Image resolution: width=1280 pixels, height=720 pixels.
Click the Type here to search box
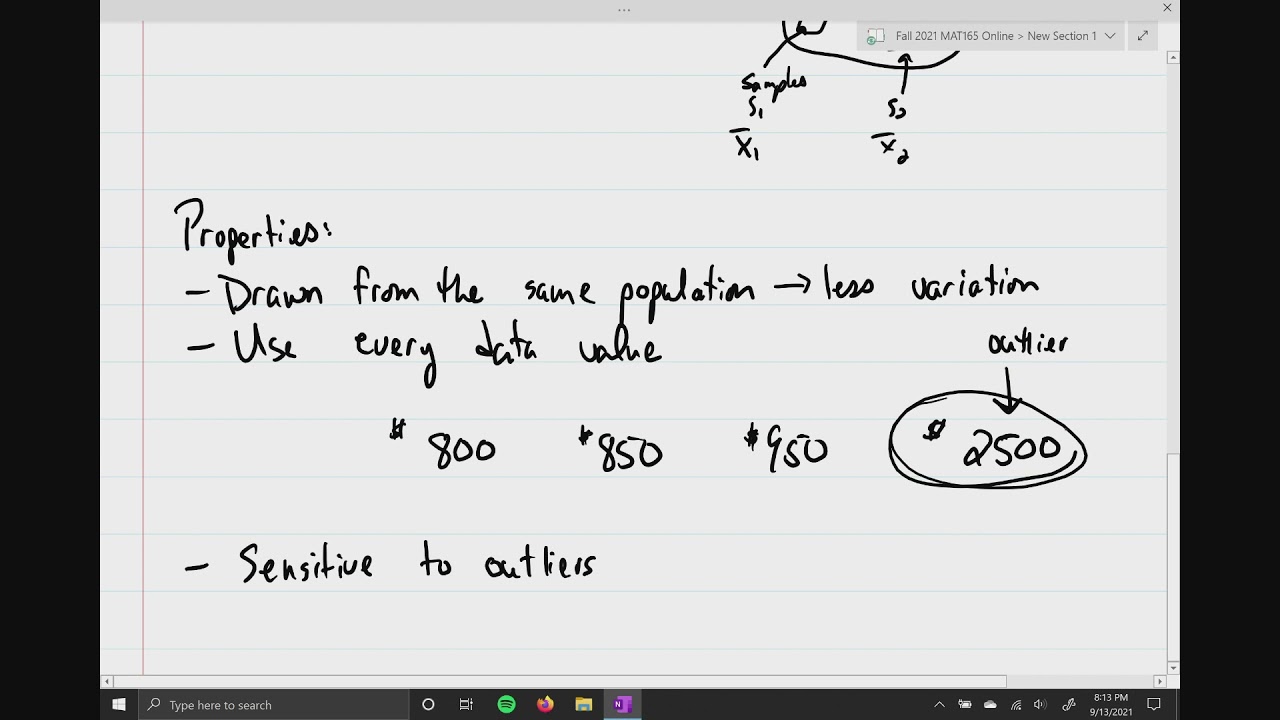273,705
